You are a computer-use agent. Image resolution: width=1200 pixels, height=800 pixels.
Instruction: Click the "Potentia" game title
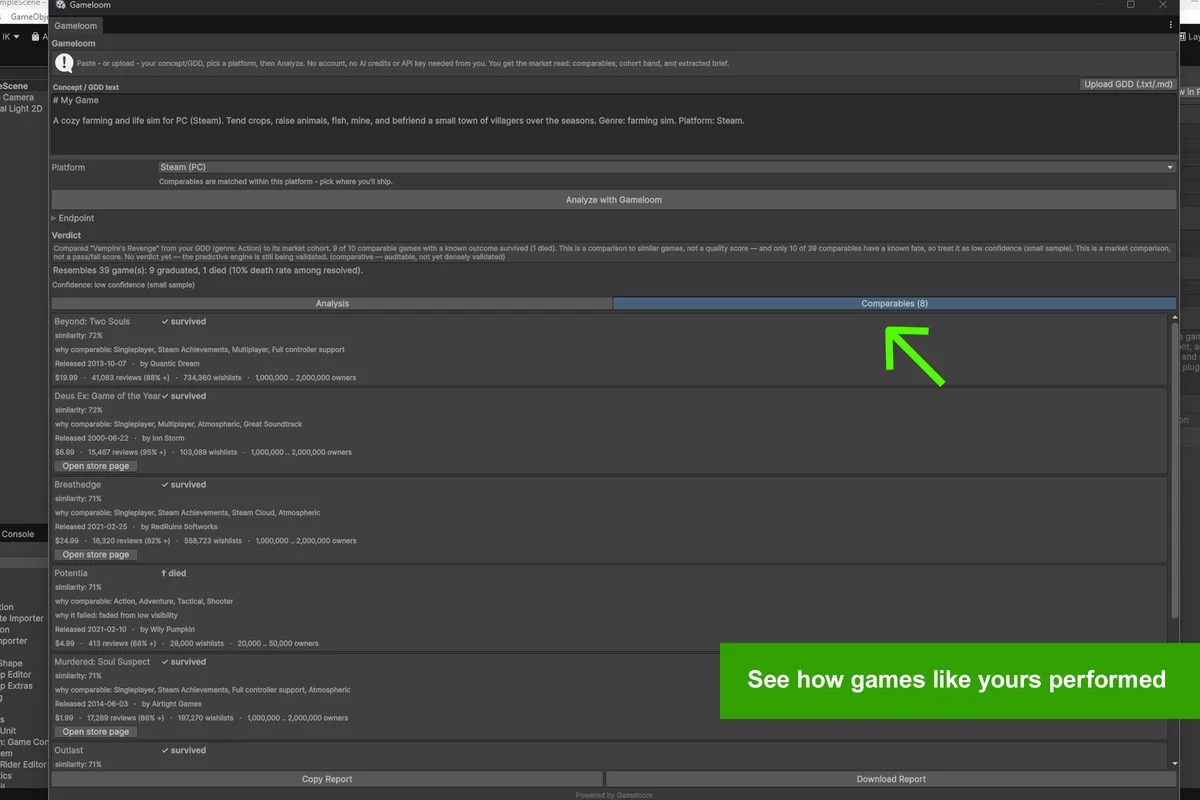(x=71, y=573)
